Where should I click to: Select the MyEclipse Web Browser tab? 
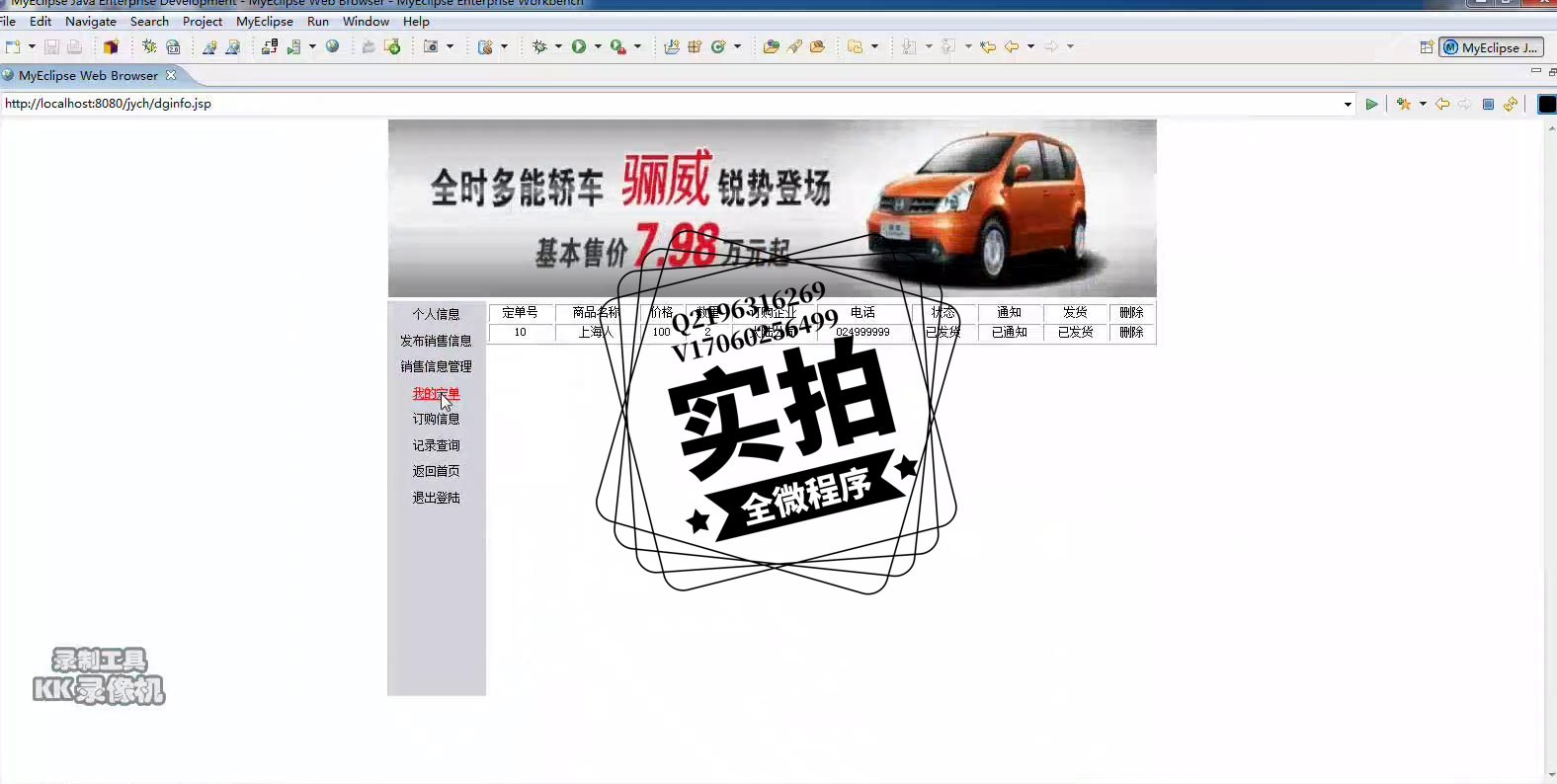tap(88, 75)
